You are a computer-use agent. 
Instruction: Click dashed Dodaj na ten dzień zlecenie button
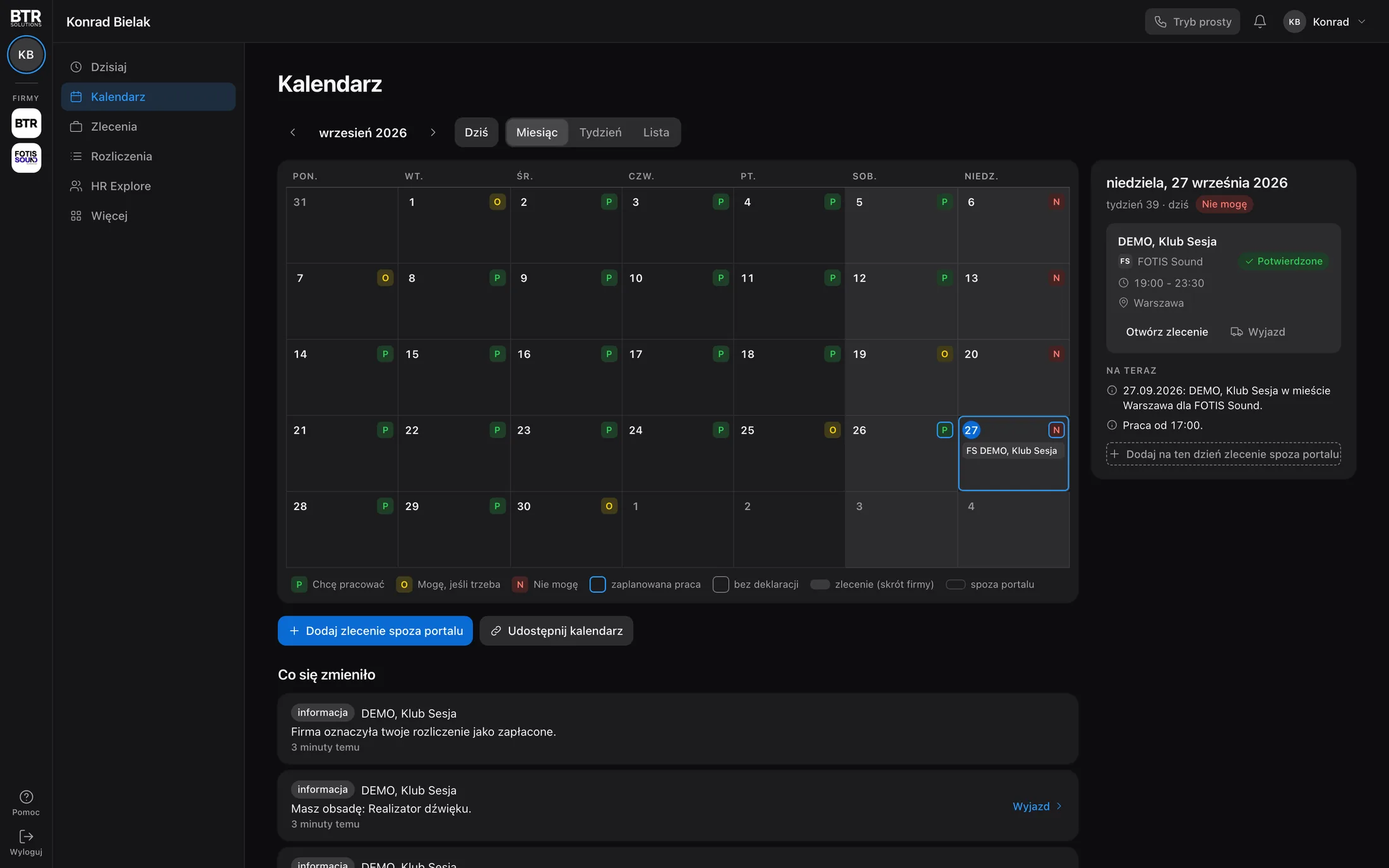click(x=1223, y=454)
